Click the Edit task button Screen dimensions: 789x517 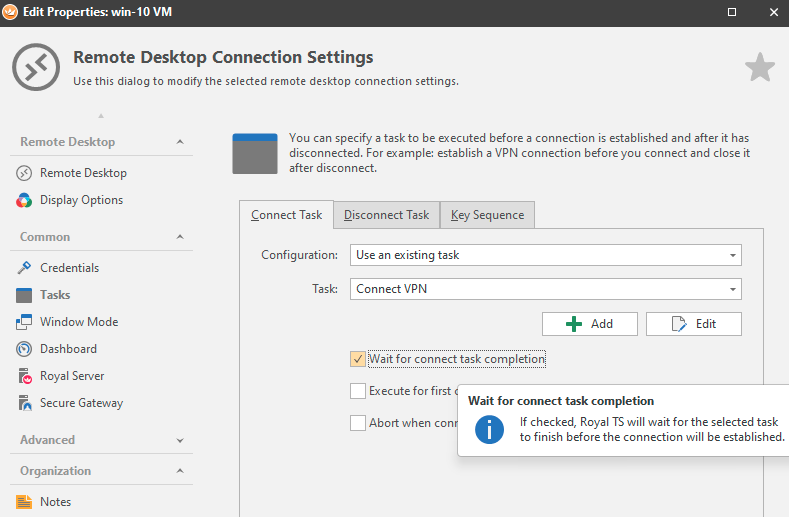pyautogui.click(x=694, y=324)
